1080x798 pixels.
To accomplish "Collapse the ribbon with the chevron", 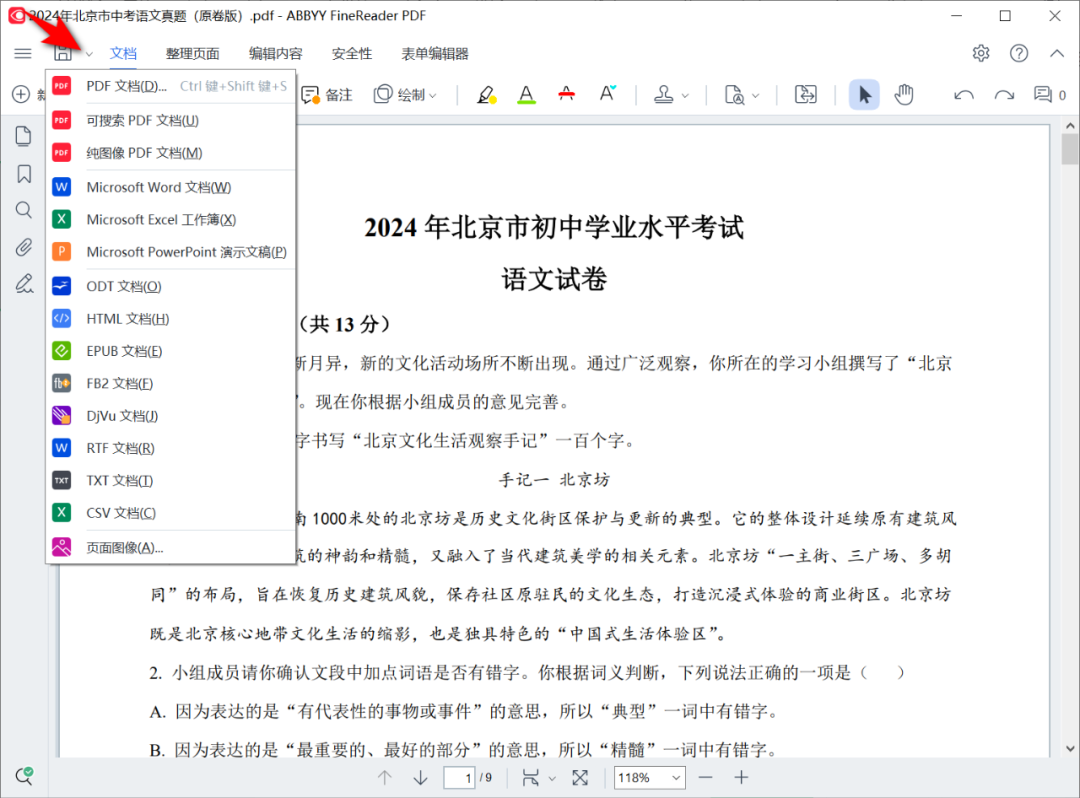I will 1057,53.
